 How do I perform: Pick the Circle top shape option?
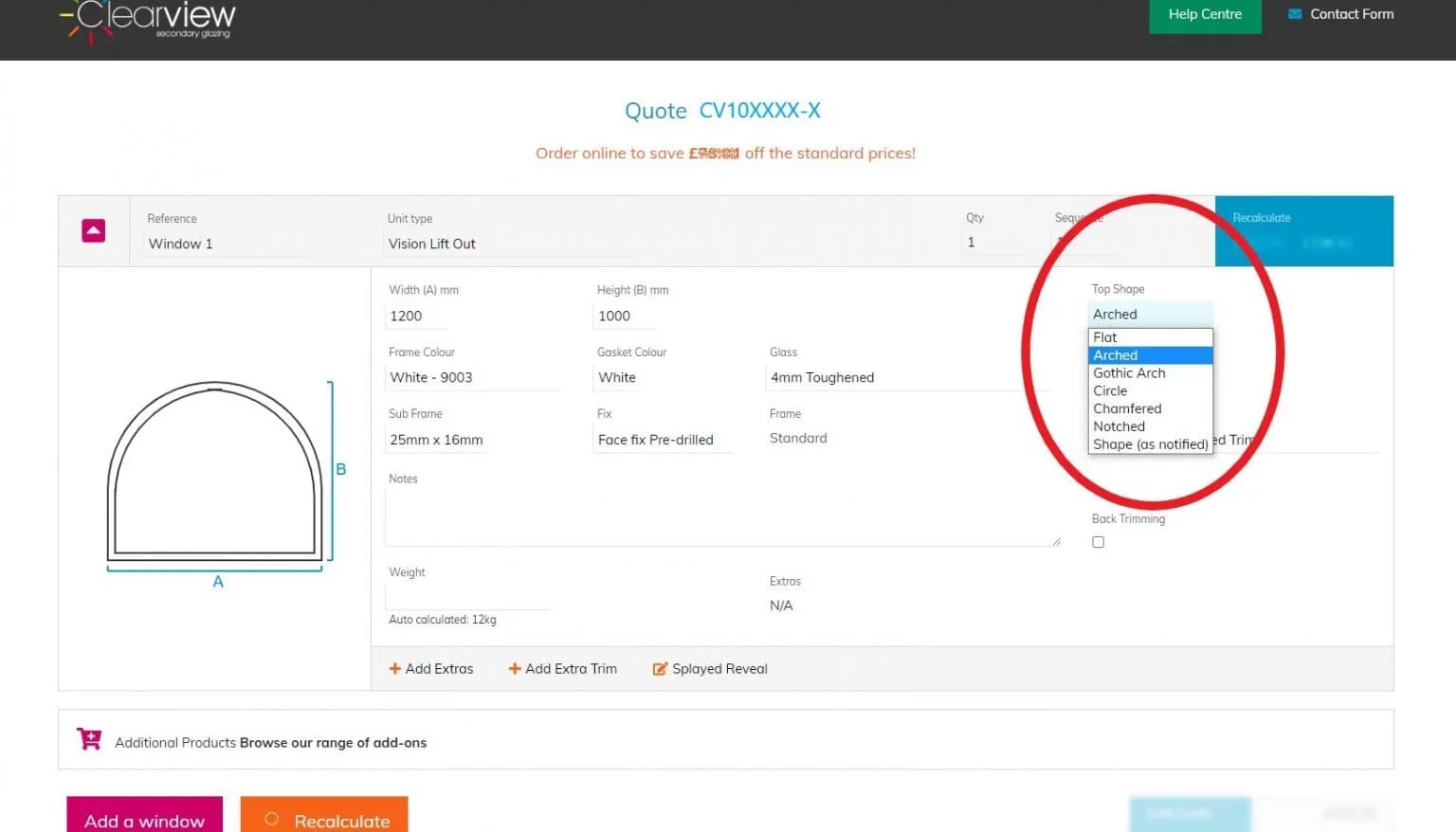click(x=1110, y=391)
